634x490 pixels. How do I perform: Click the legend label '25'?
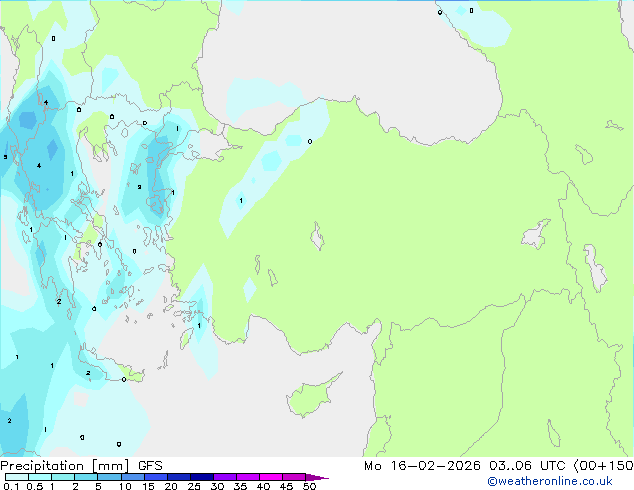tap(194, 486)
